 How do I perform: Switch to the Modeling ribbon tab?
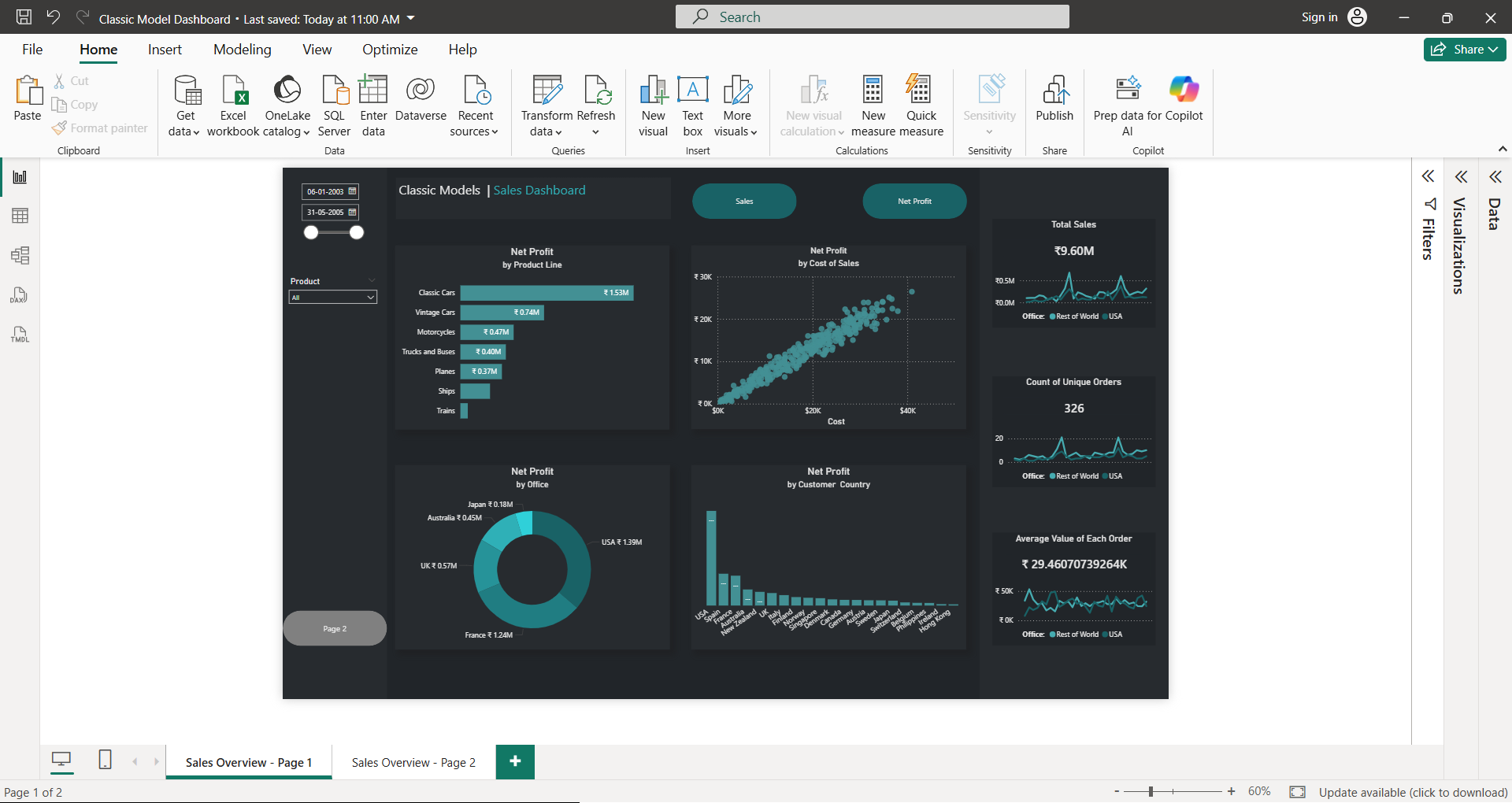[242, 49]
